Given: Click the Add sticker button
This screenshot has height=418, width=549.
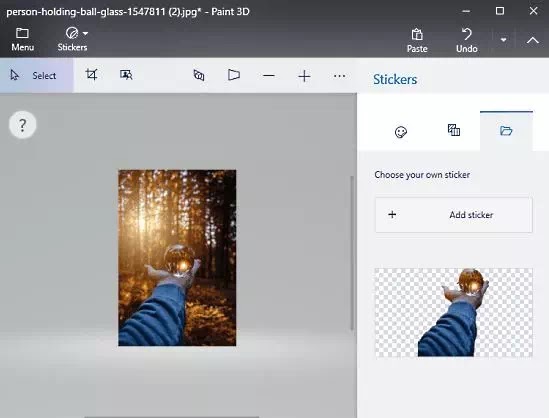Looking at the screenshot, I should pos(454,215).
